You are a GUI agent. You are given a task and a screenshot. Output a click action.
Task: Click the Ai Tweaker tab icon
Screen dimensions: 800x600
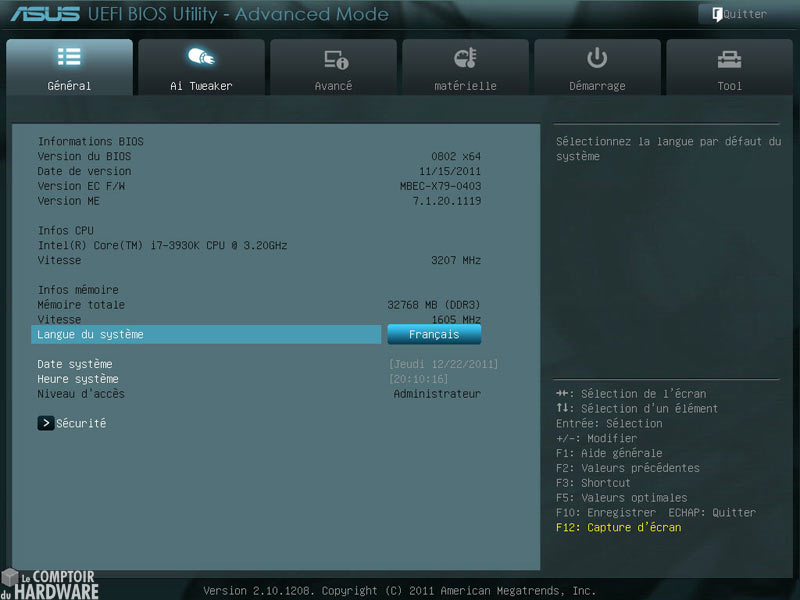(200, 57)
